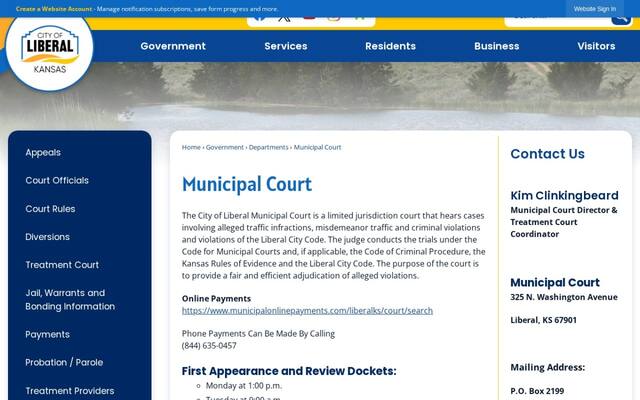
Task: Click the Create a Website Account link
Action: pos(54,9)
